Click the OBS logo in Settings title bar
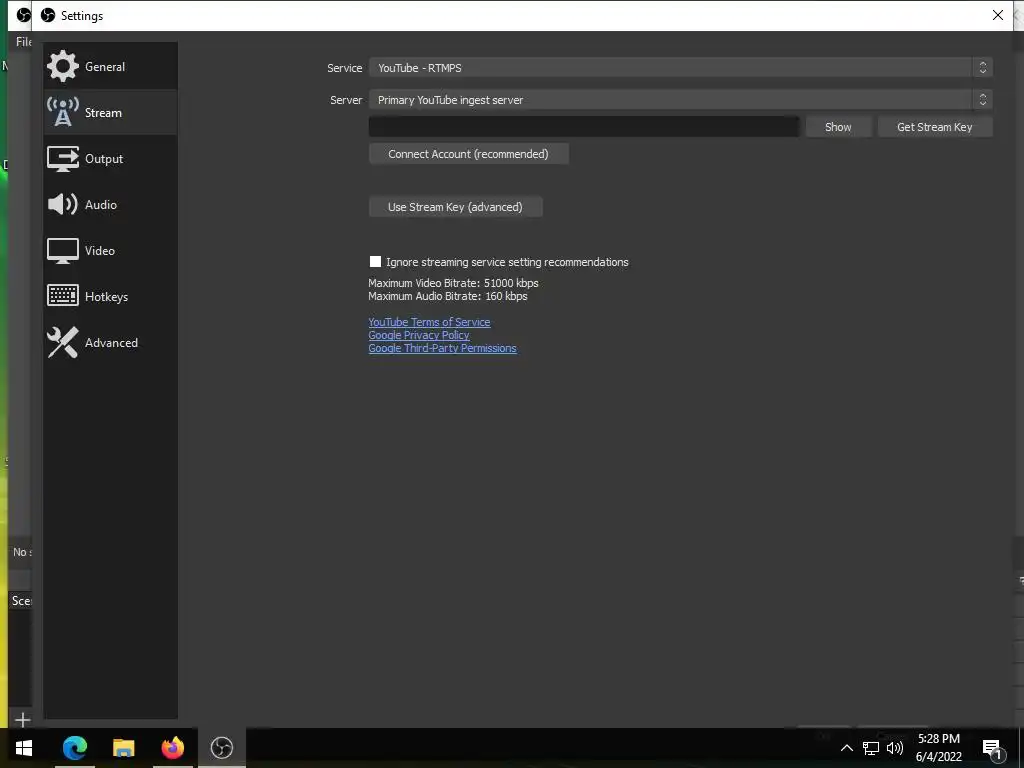Screen dimensions: 1024x768 (48, 15)
